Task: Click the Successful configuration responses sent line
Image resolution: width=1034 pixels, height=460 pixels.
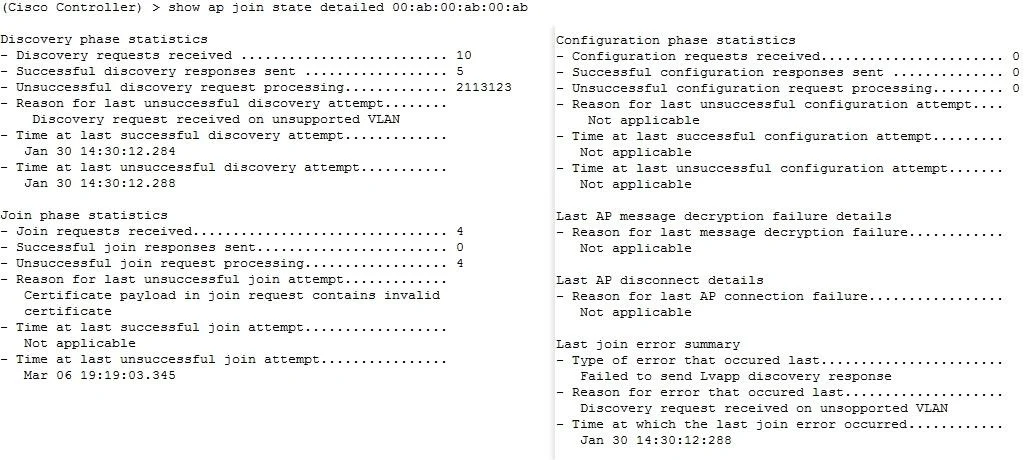Action: click(787, 72)
